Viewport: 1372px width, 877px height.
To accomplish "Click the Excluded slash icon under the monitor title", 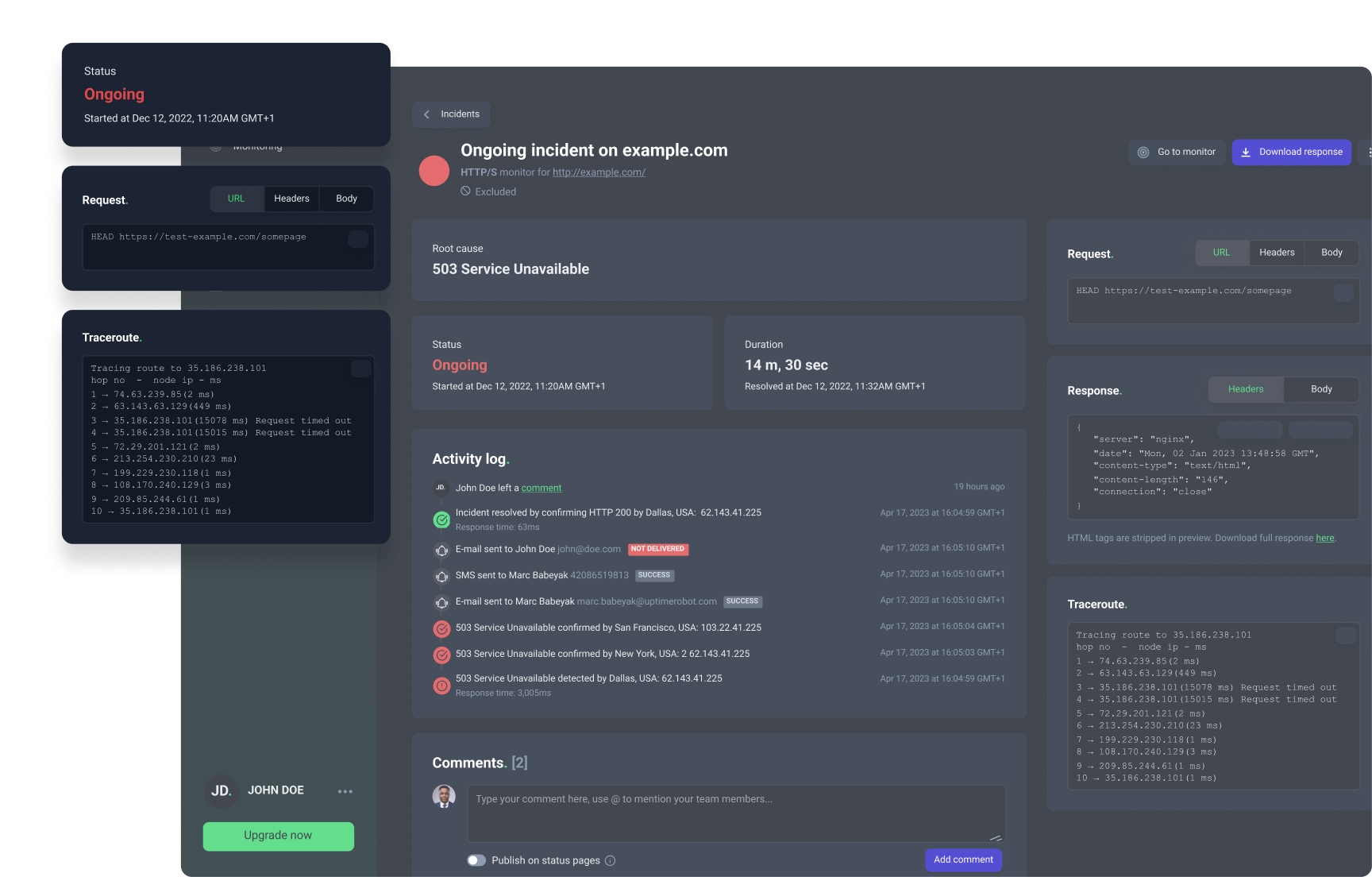I will 466,191.
